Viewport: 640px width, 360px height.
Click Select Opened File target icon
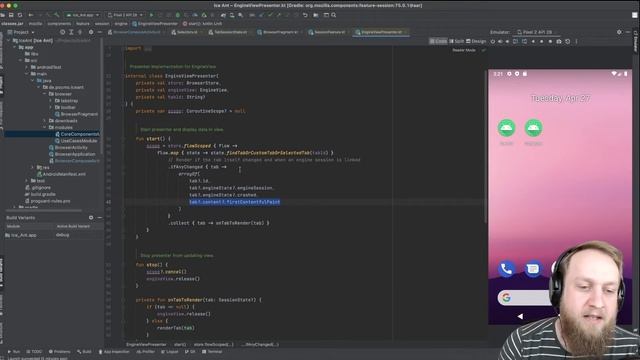click(62, 32)
